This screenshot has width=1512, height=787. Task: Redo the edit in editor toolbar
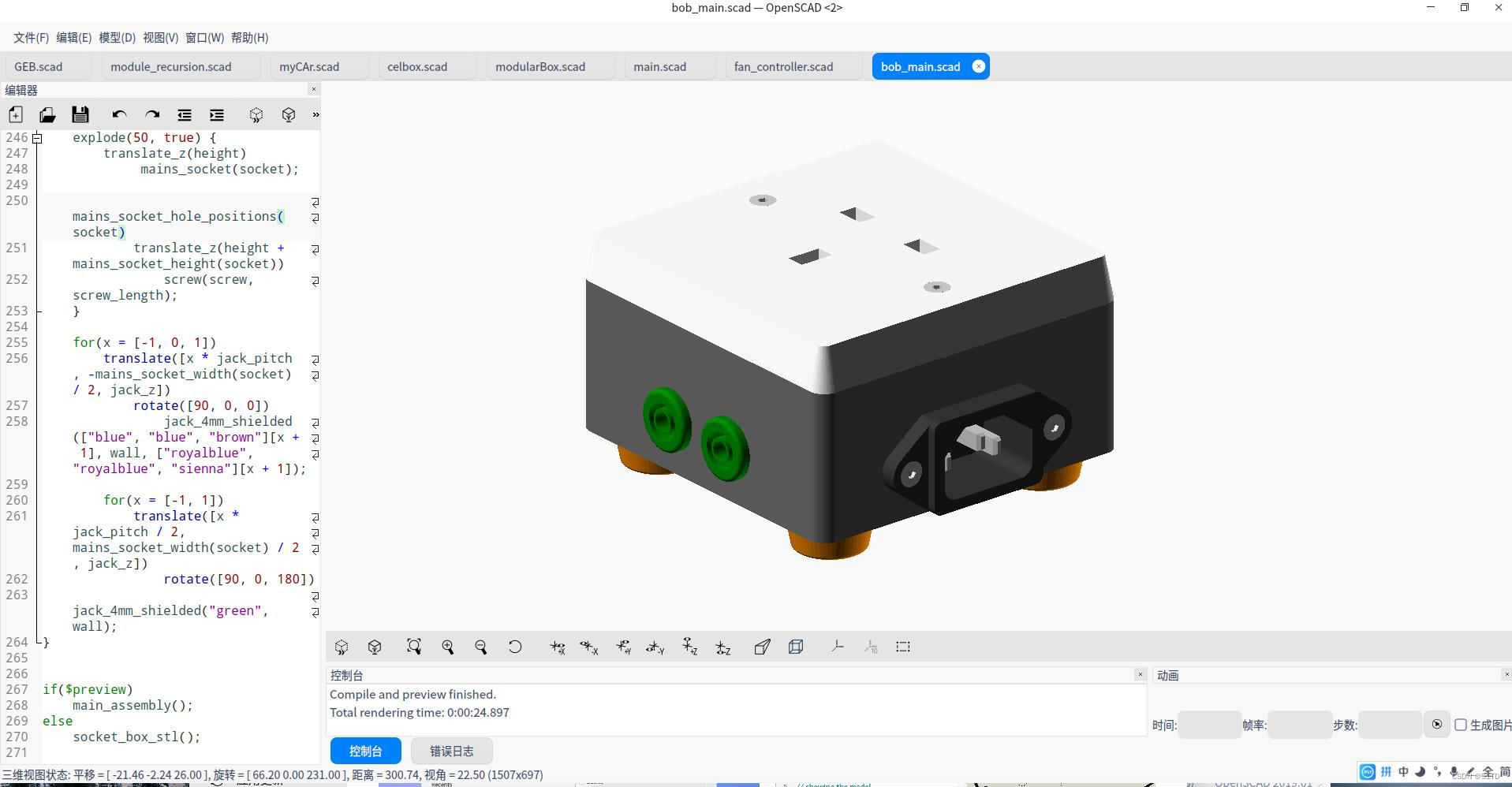pos(152,114)
